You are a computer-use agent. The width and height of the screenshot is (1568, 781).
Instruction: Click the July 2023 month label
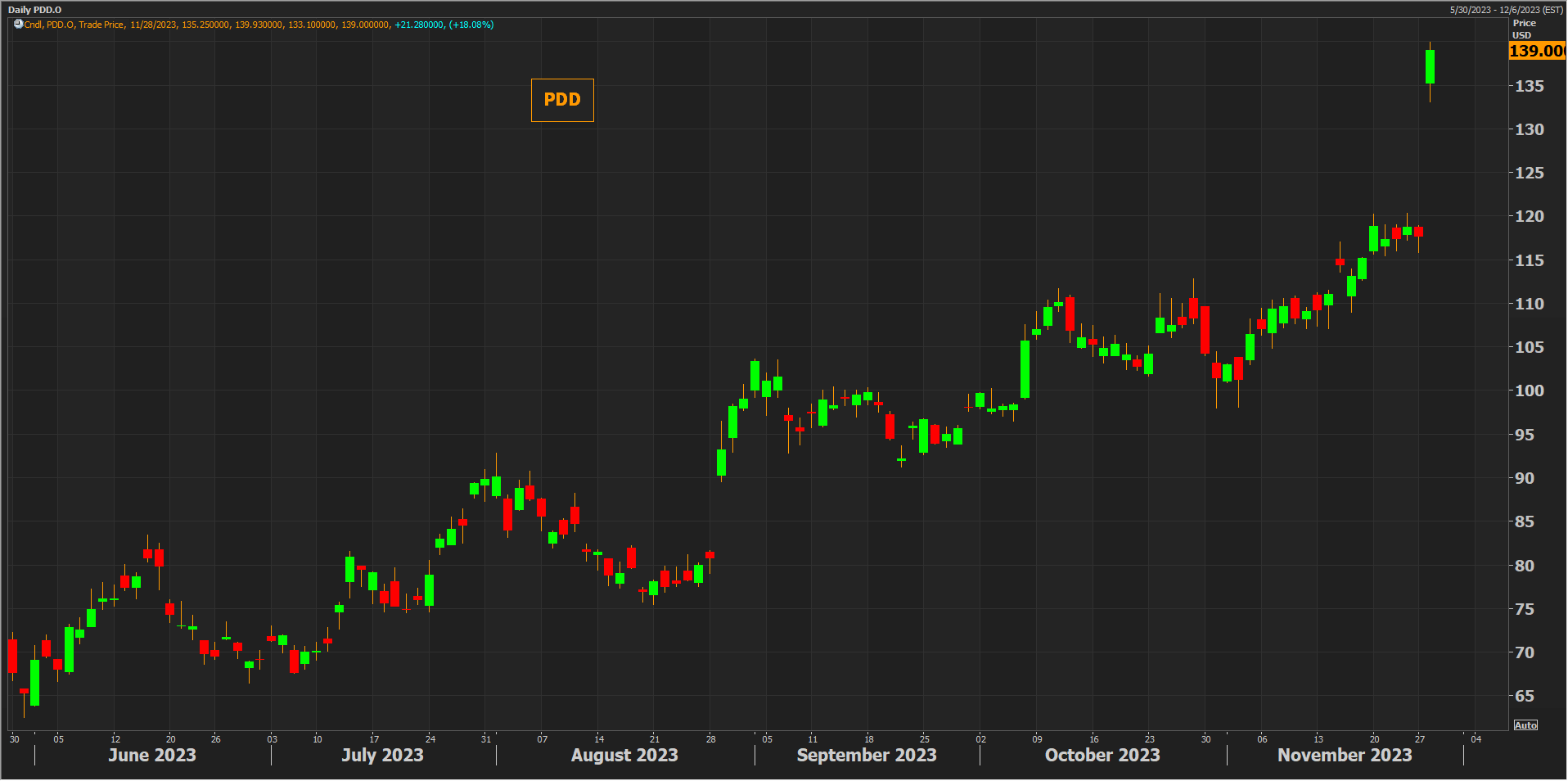[x=382, y=755]
